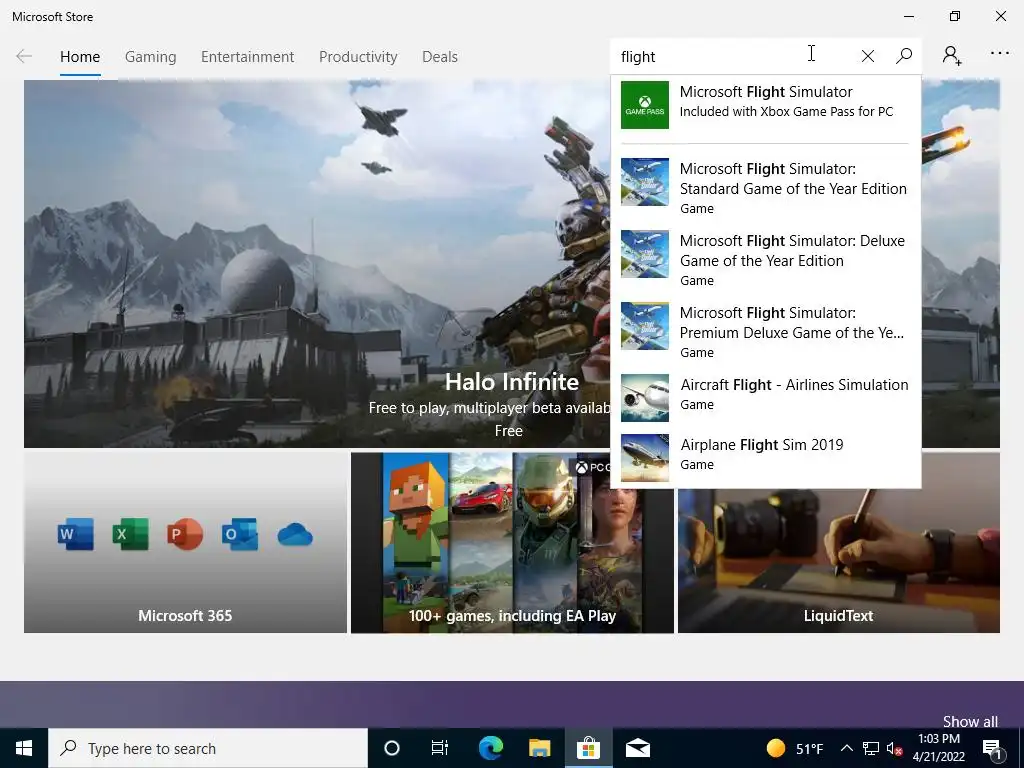1024x768 pixels.
Task: Click Standard Game of the Year Edition thumbnail
Action: click(x=645, y=182)
